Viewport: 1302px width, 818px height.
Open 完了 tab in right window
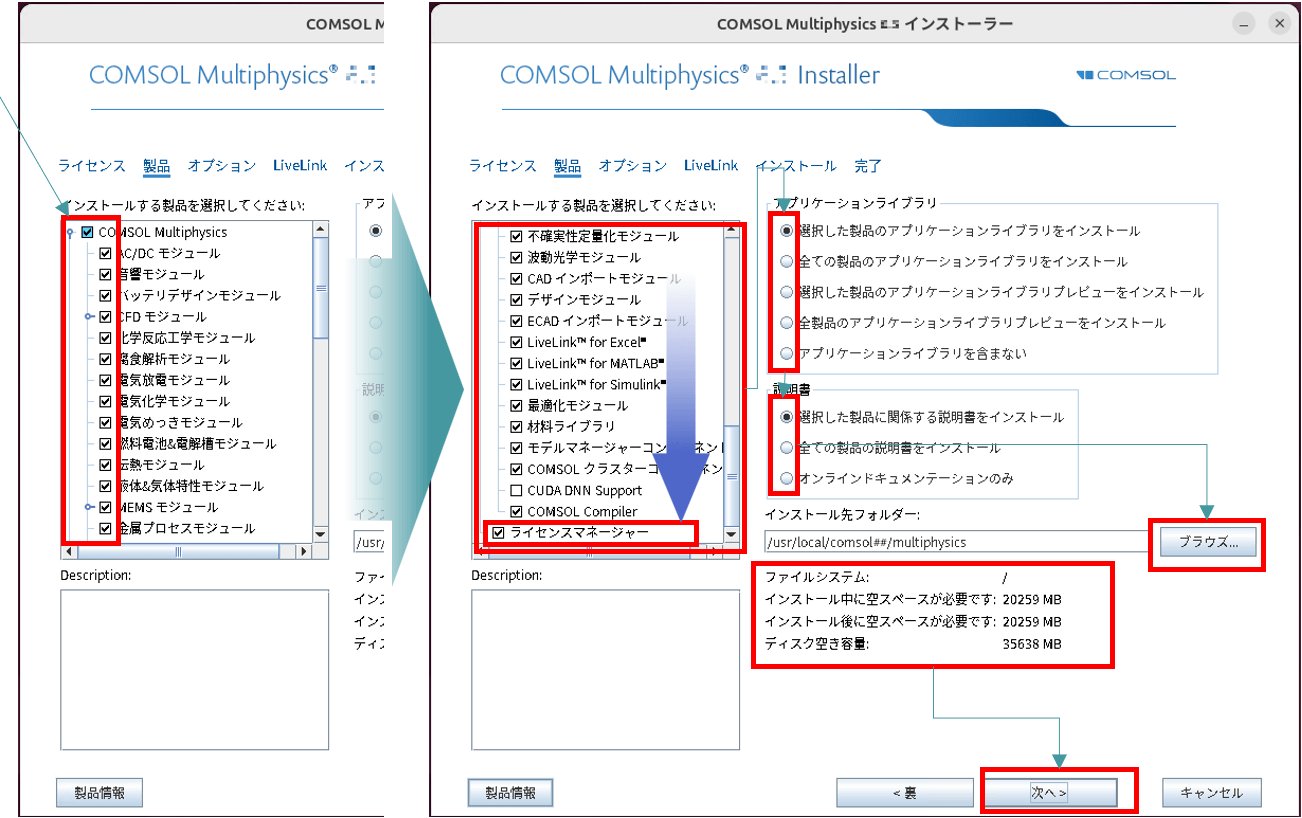tap(868, 166)
